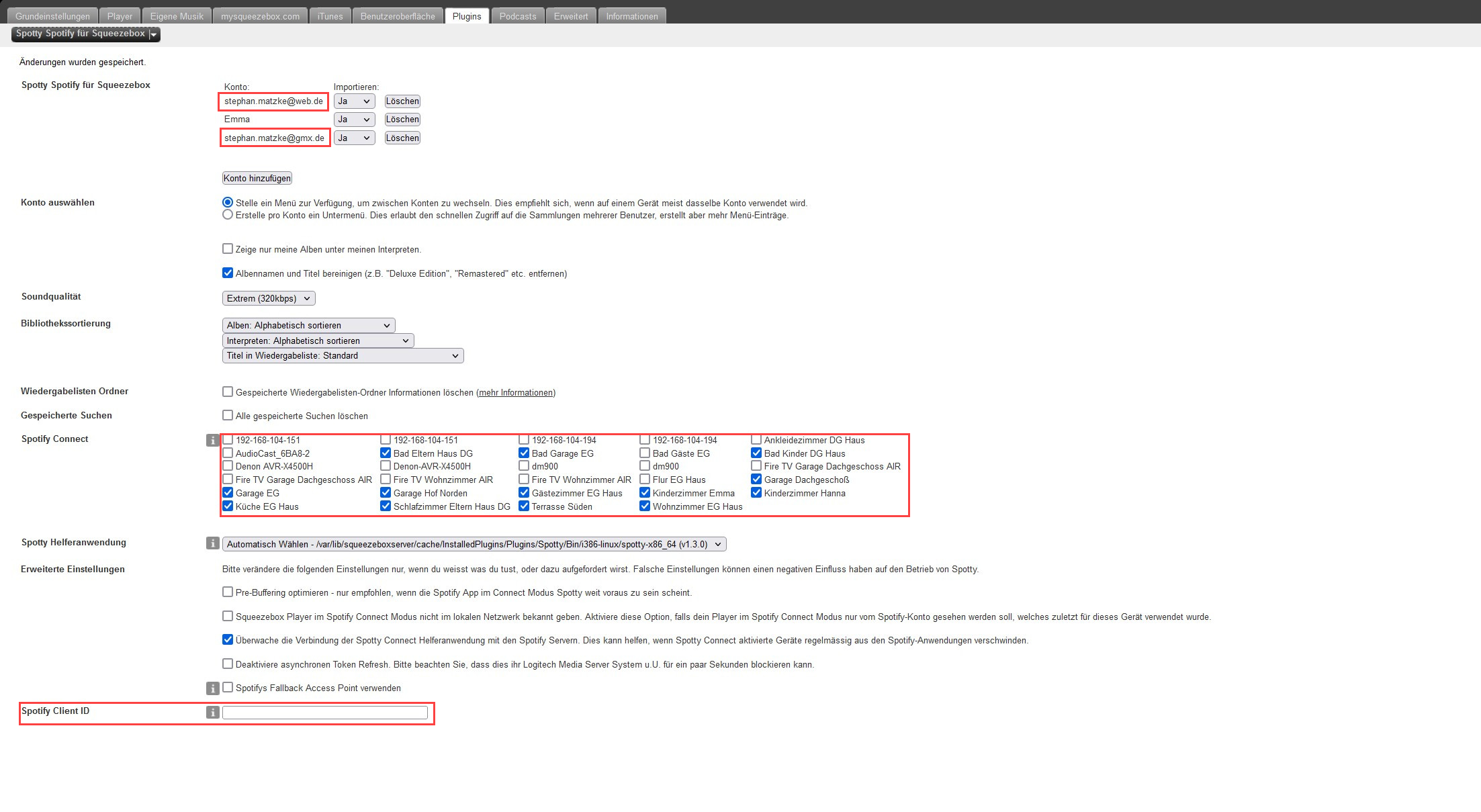The width and height of the screenshot is (1481, 812).
Task: Open Importieren dropdown for stephan.matzke@web.de
Action: (354, 101)
